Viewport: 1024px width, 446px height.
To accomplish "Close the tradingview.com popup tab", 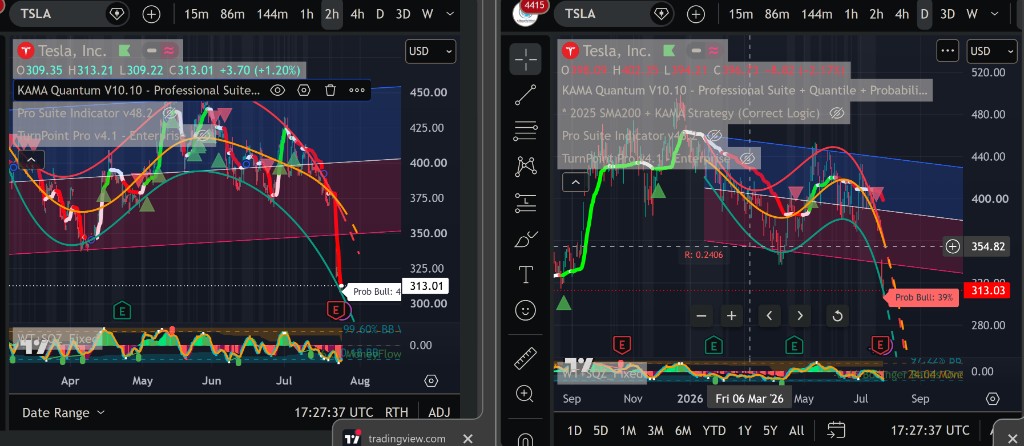I will [467, 439].
